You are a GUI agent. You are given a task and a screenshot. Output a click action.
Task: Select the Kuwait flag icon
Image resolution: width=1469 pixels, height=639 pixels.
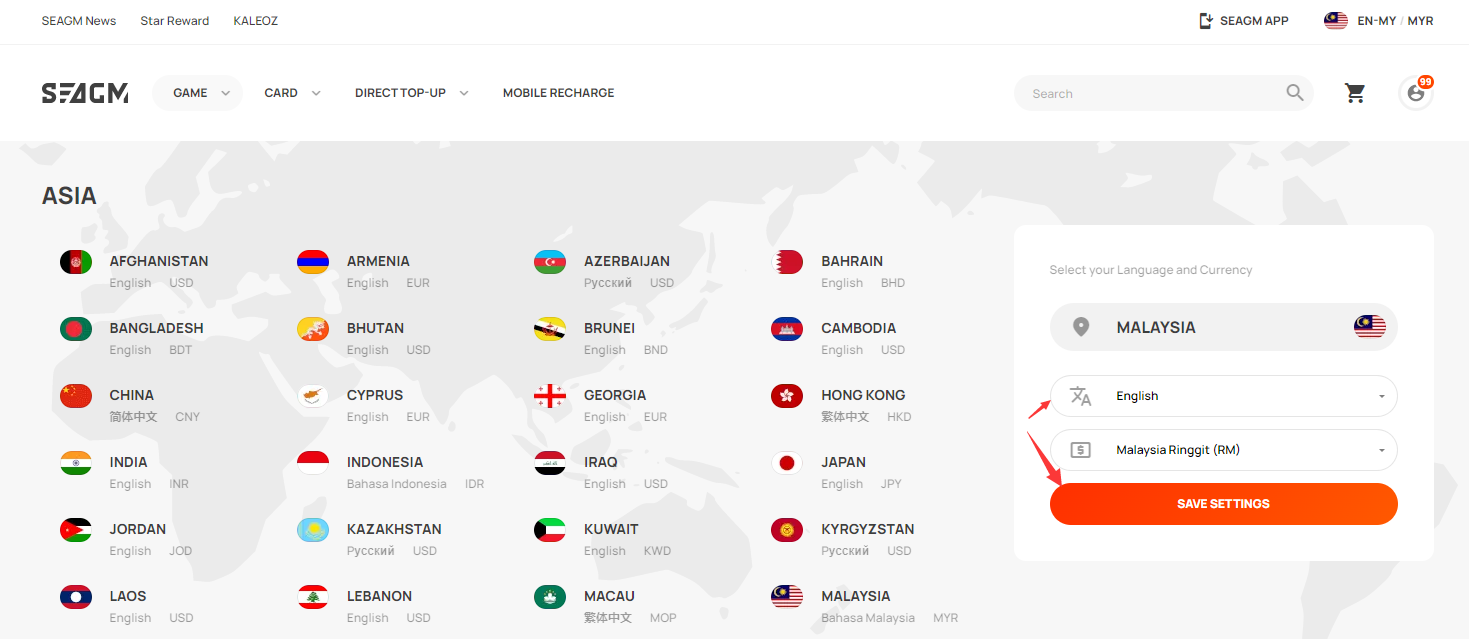tap(550, 530)
